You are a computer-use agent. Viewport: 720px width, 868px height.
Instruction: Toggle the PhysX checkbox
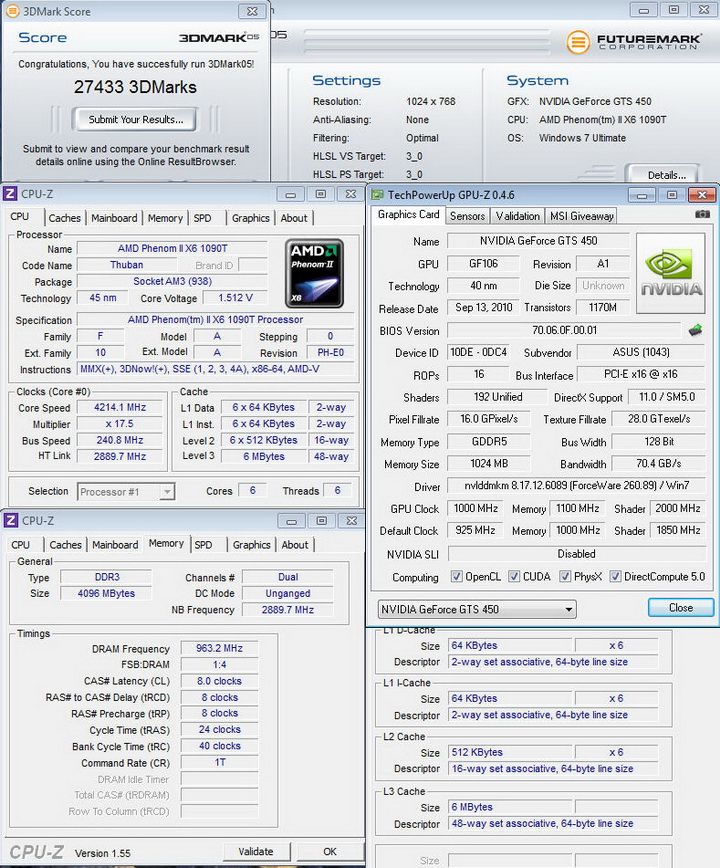point(565,577)
